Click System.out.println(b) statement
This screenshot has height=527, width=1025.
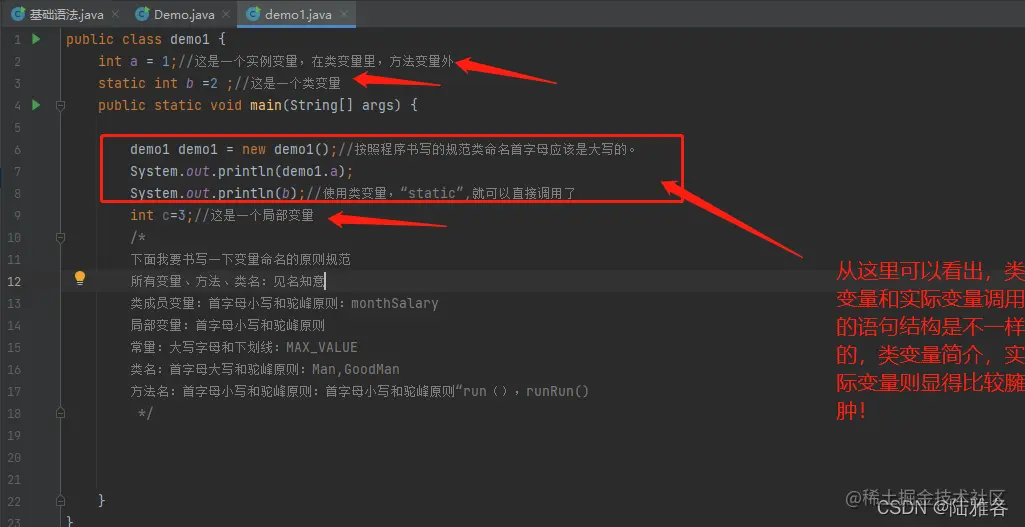218,194
